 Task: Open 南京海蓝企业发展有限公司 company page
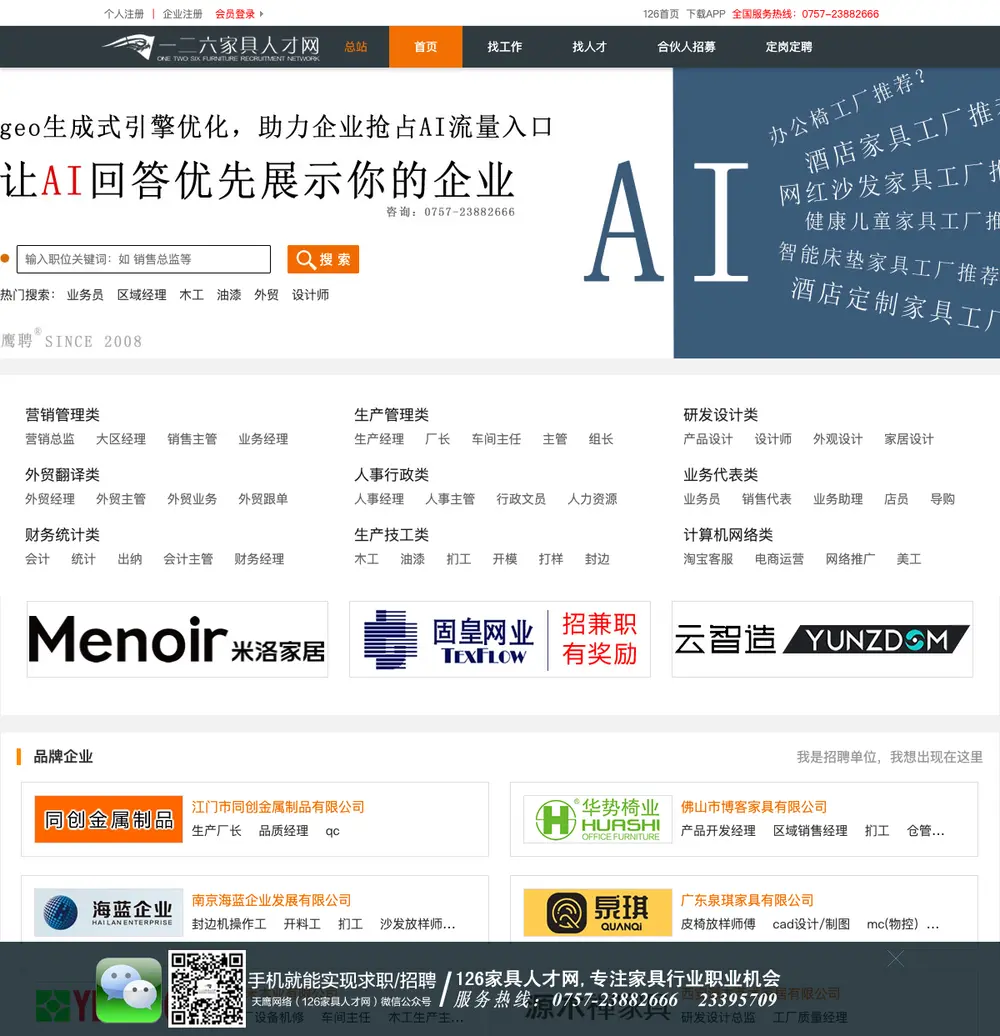point(271,900)
